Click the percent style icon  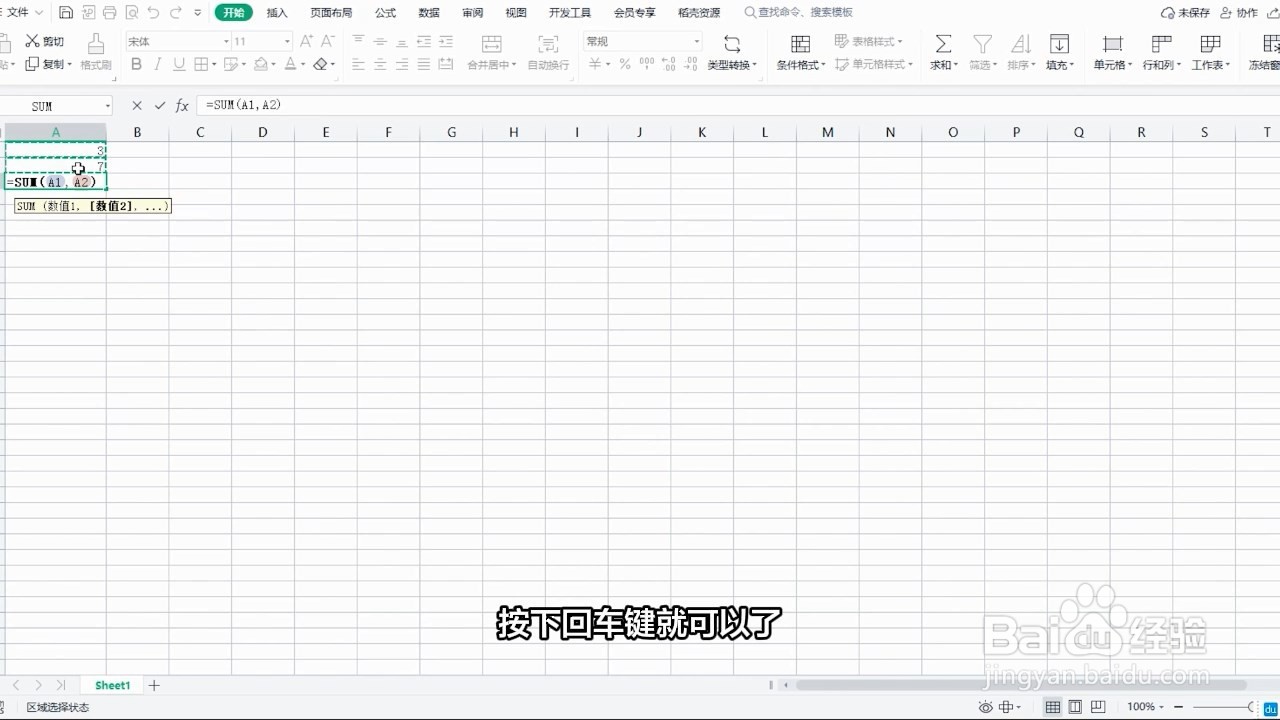625,64
